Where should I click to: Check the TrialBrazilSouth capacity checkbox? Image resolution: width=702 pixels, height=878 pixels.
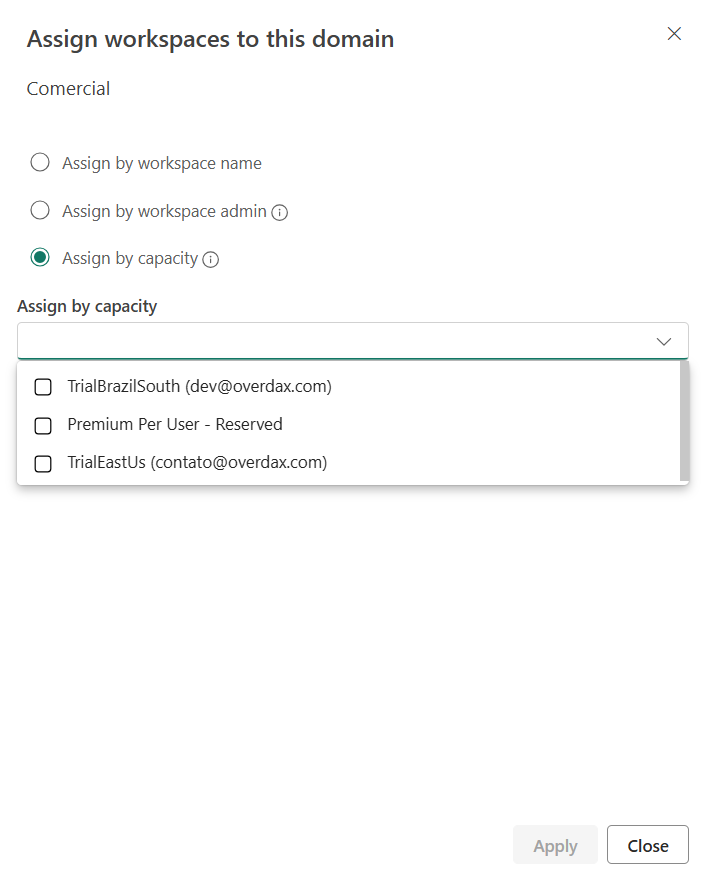pos(43,387)
